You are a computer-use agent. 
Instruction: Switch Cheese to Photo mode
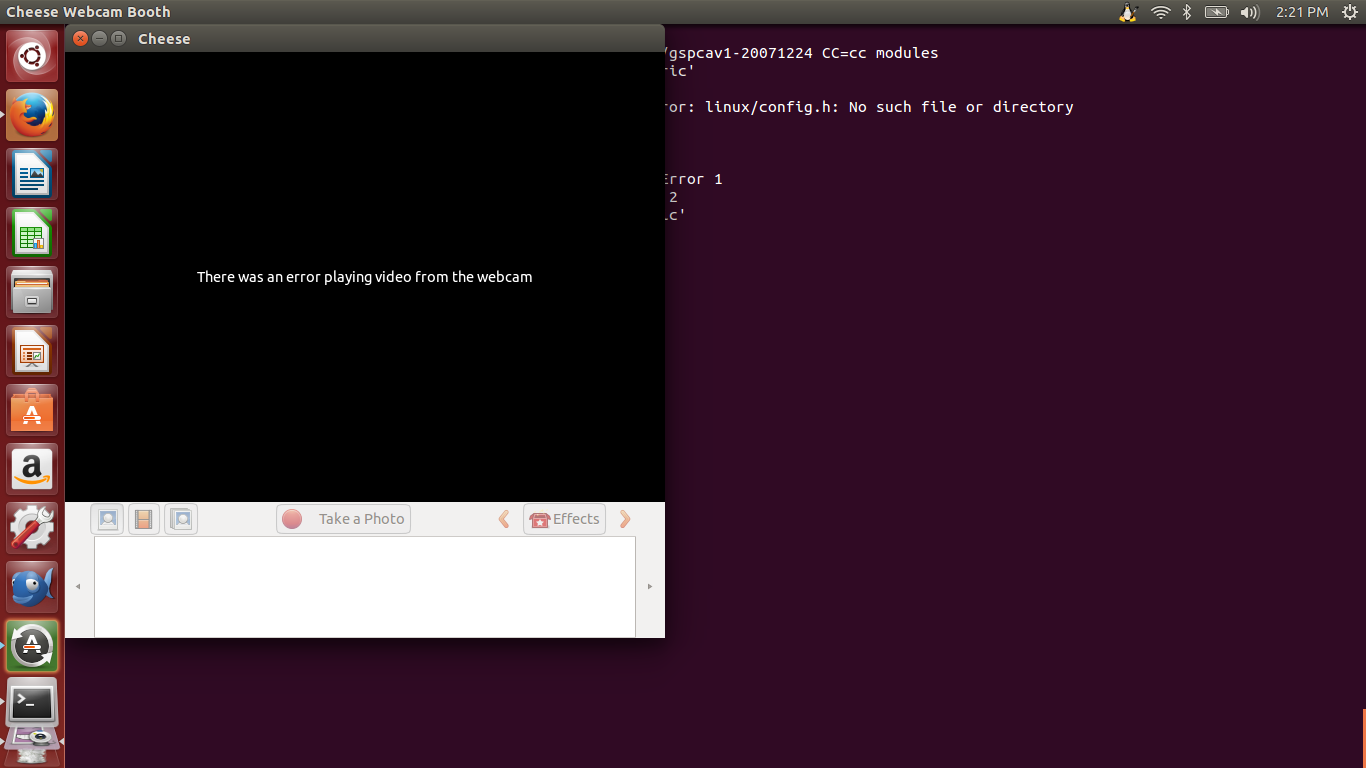108,519
